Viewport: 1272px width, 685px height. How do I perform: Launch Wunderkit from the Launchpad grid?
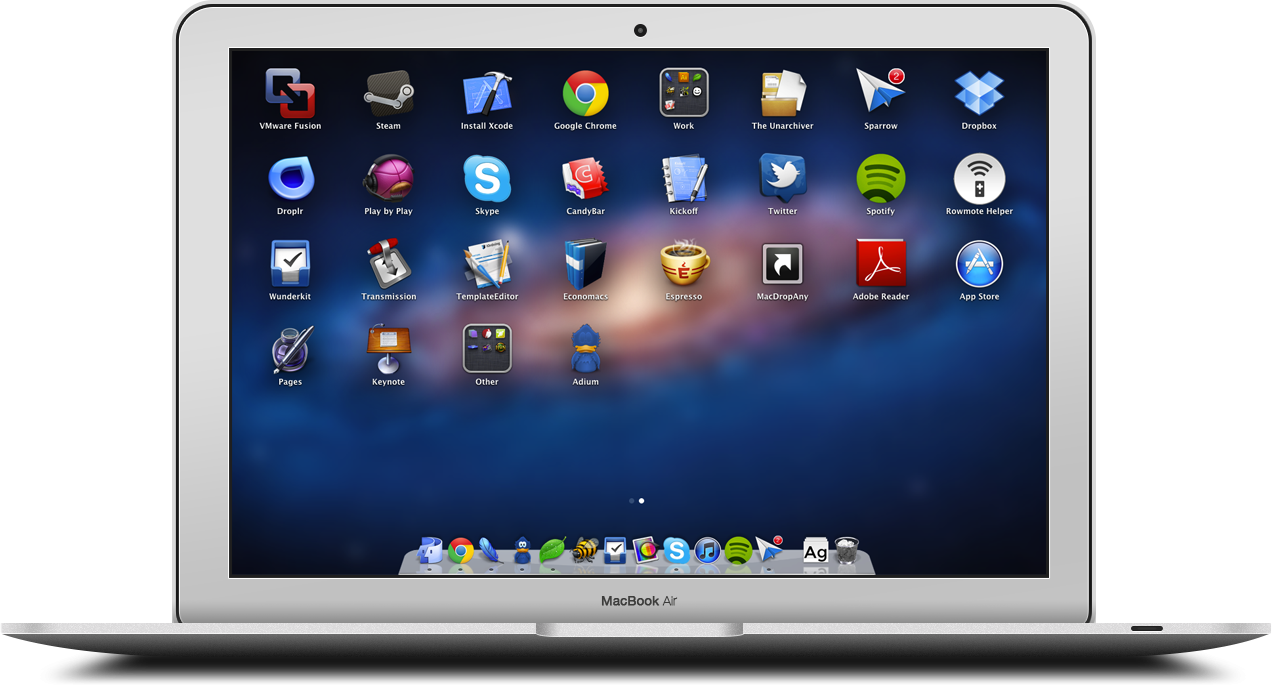[x=290, y=264]
